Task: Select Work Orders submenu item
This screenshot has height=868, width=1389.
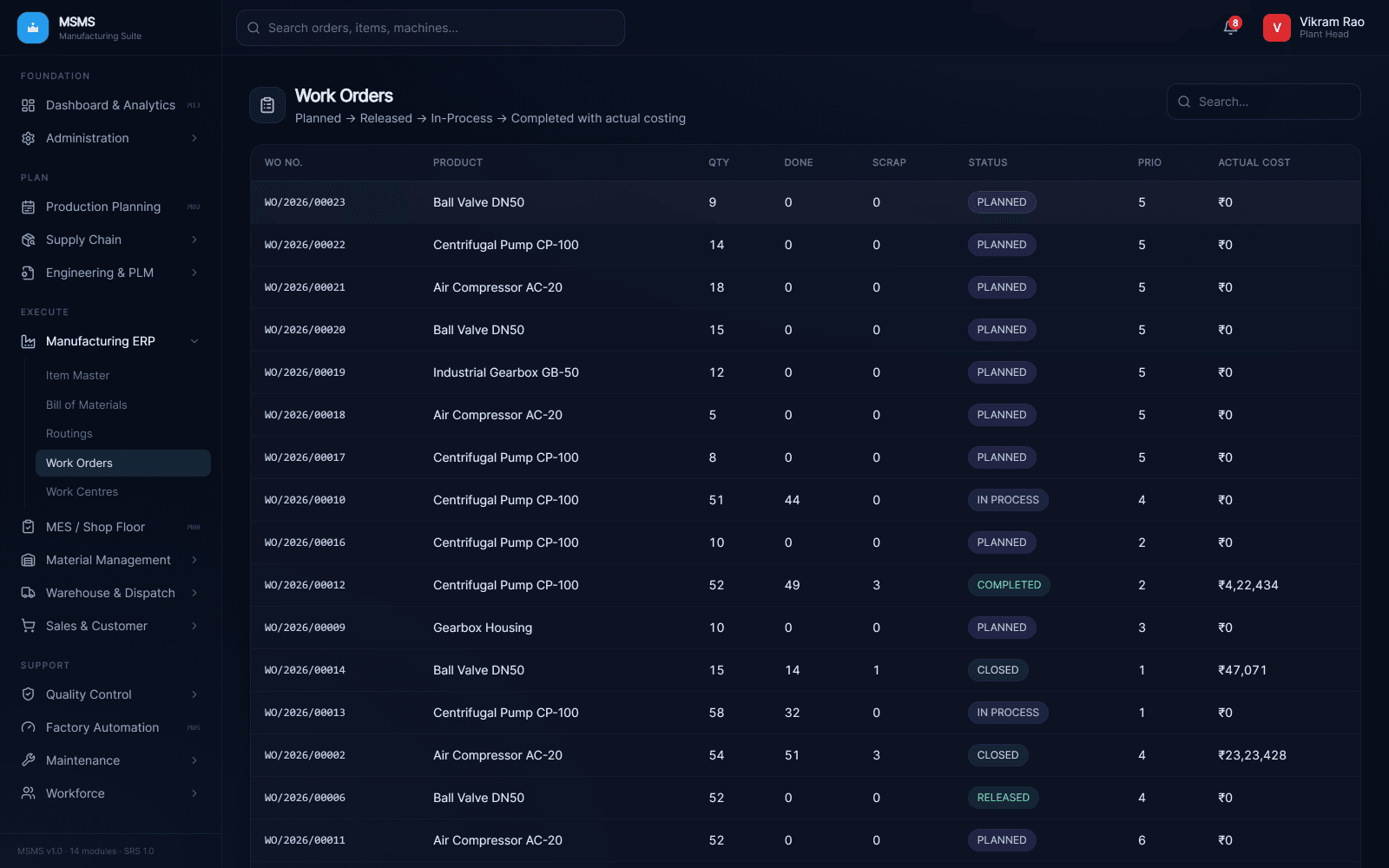Action: pos(122,464)
